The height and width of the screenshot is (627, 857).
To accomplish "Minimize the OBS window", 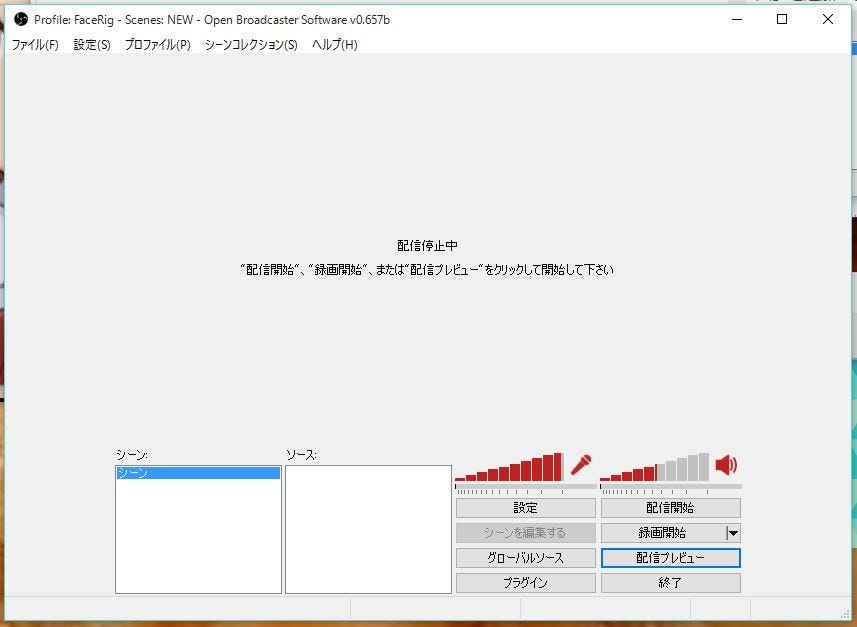I will 737,20.
